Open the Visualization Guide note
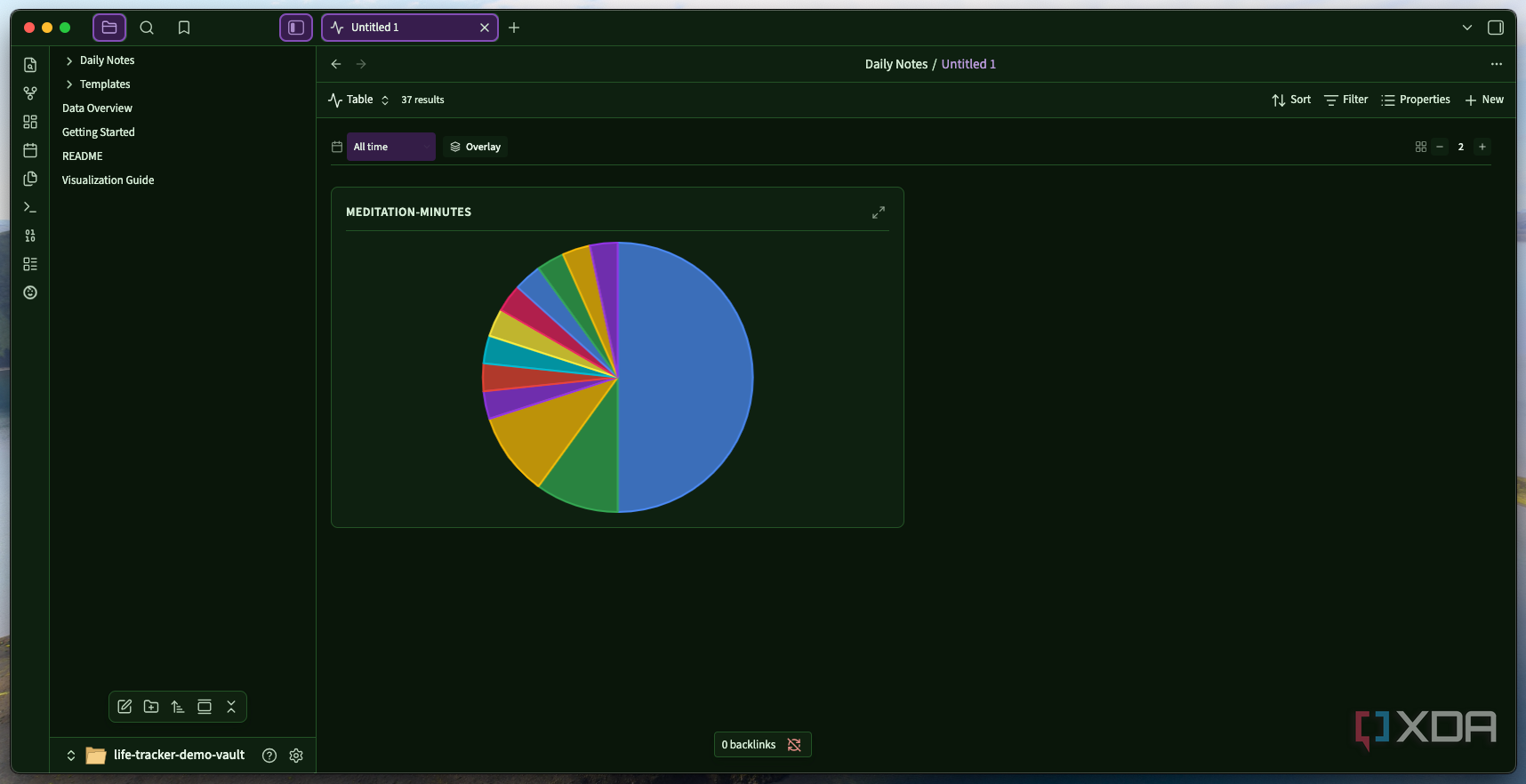 click(108, 180)
